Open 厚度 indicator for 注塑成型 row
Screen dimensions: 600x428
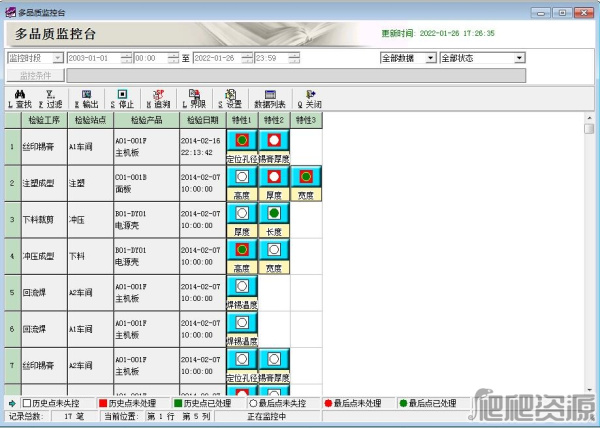tap(274, 177)
